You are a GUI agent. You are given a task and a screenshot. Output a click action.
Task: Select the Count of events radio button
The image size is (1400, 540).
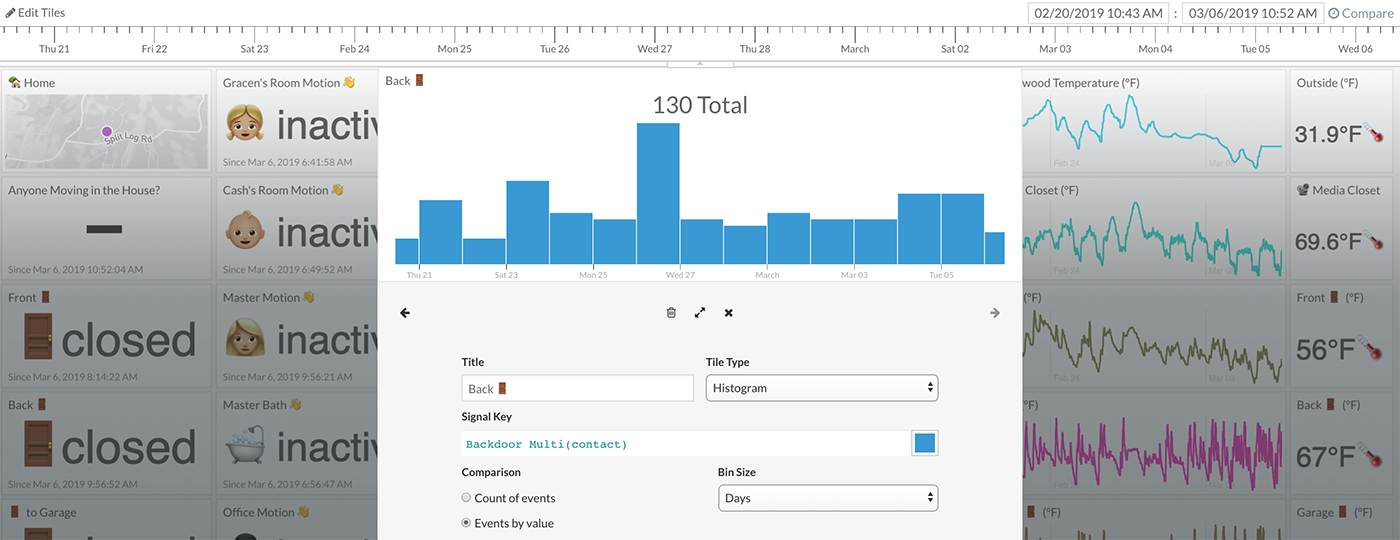[466, 498]
